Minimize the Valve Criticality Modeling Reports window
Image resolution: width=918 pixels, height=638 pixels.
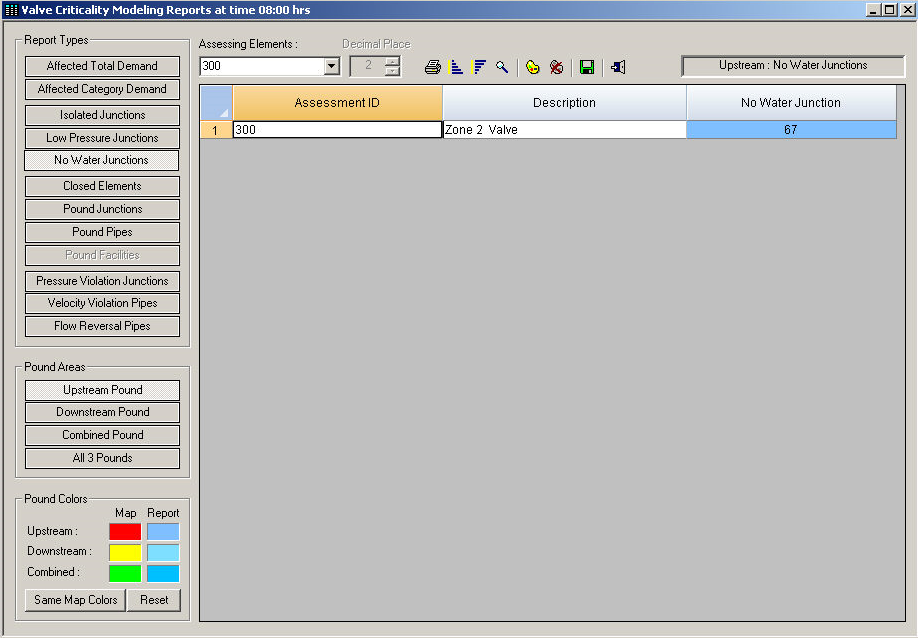tap(873, 10)
